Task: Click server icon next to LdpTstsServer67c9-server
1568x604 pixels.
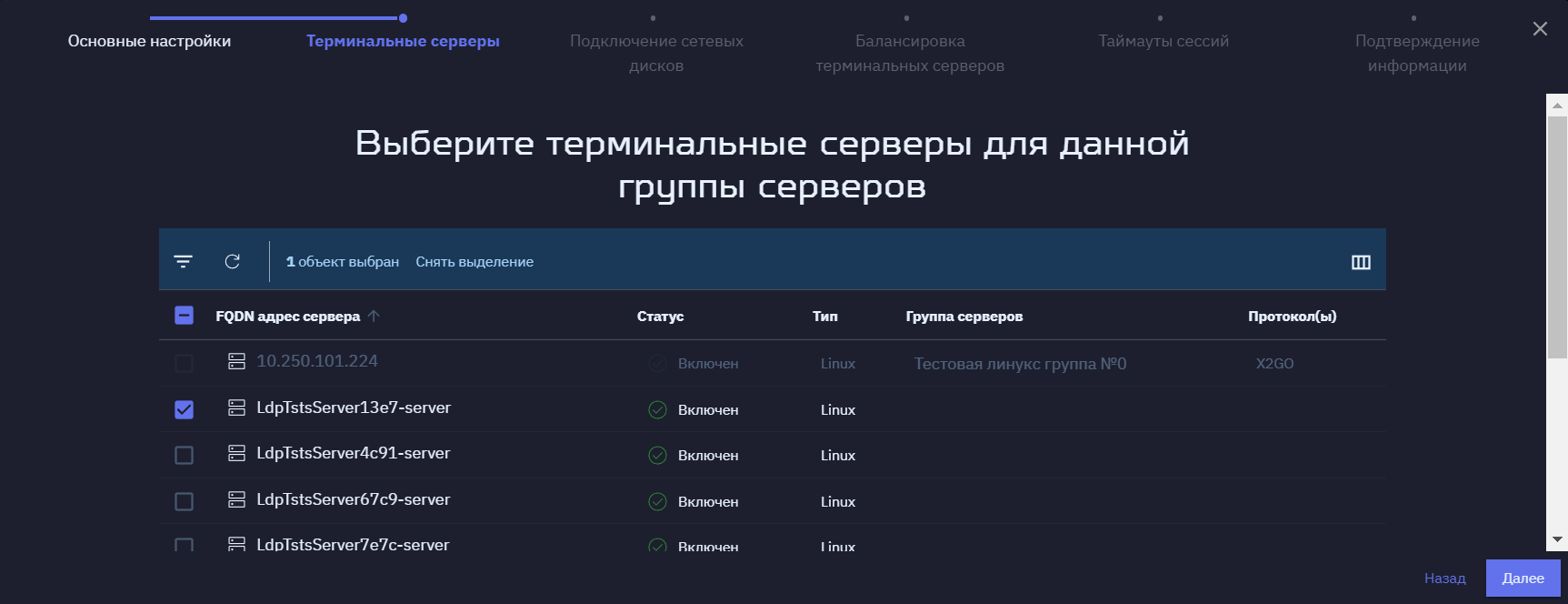Action: tap(236, 499)
